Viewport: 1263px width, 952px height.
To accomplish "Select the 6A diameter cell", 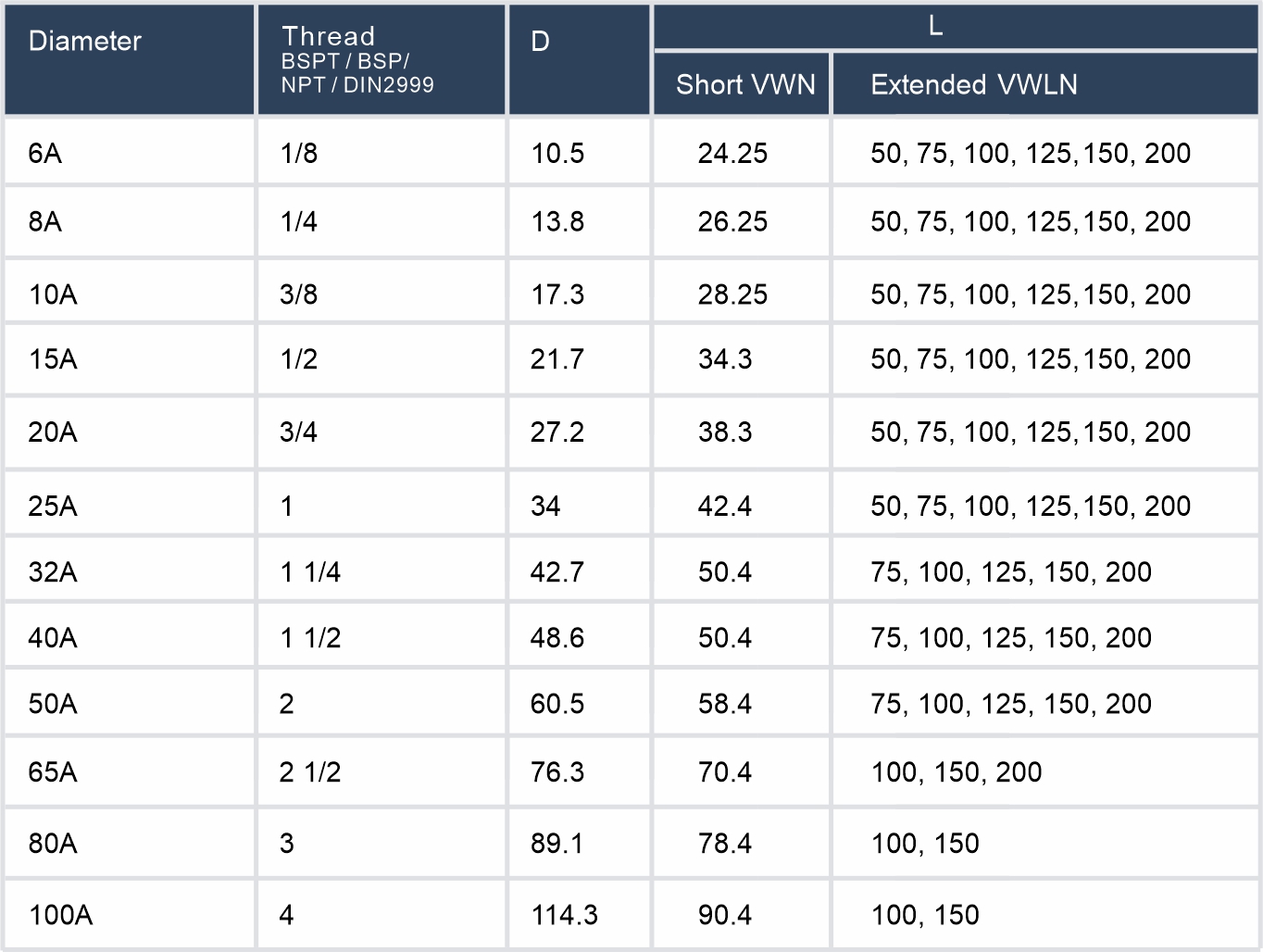I will [x=45, y=153].
